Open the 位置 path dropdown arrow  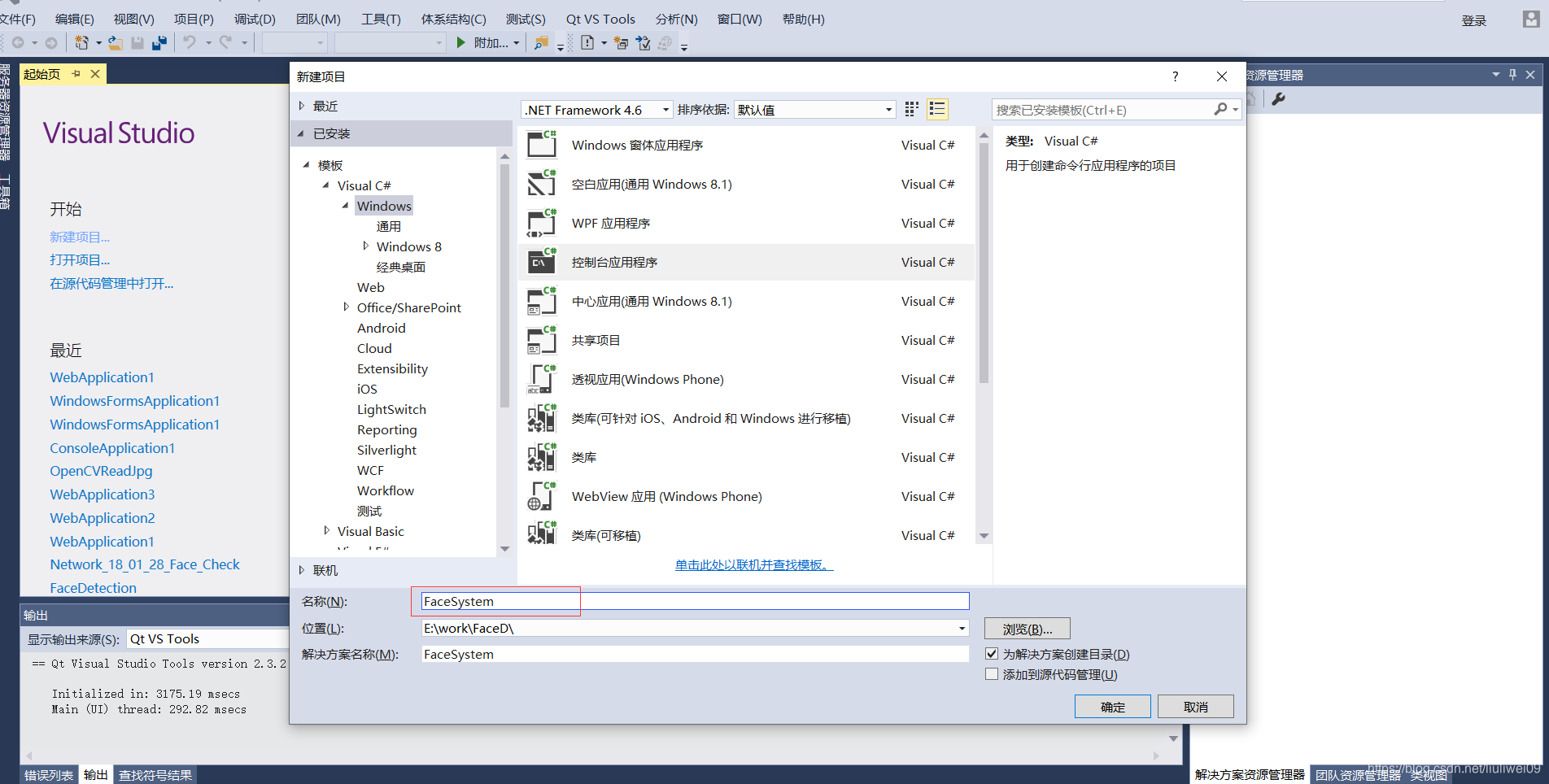962,628
